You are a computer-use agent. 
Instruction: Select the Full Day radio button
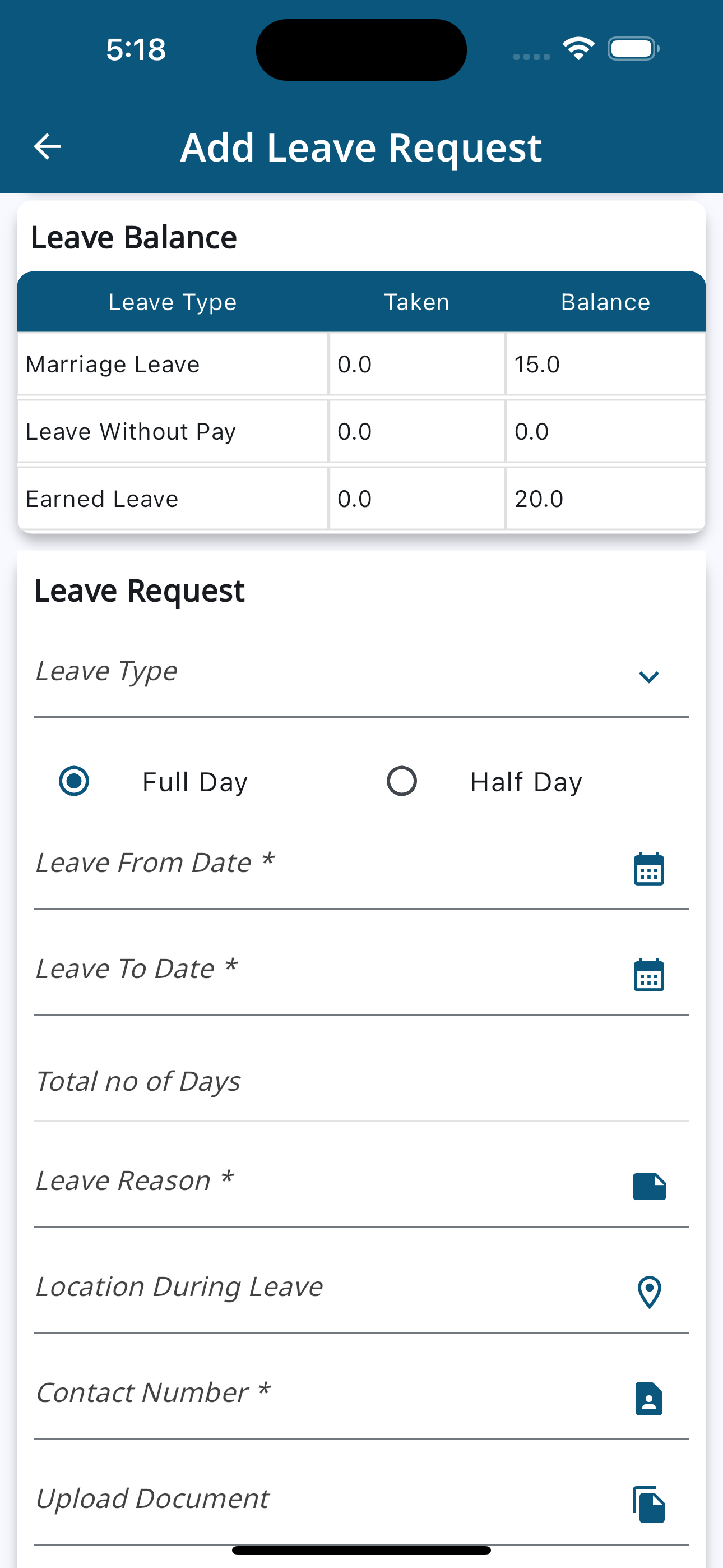pos(74,781)
